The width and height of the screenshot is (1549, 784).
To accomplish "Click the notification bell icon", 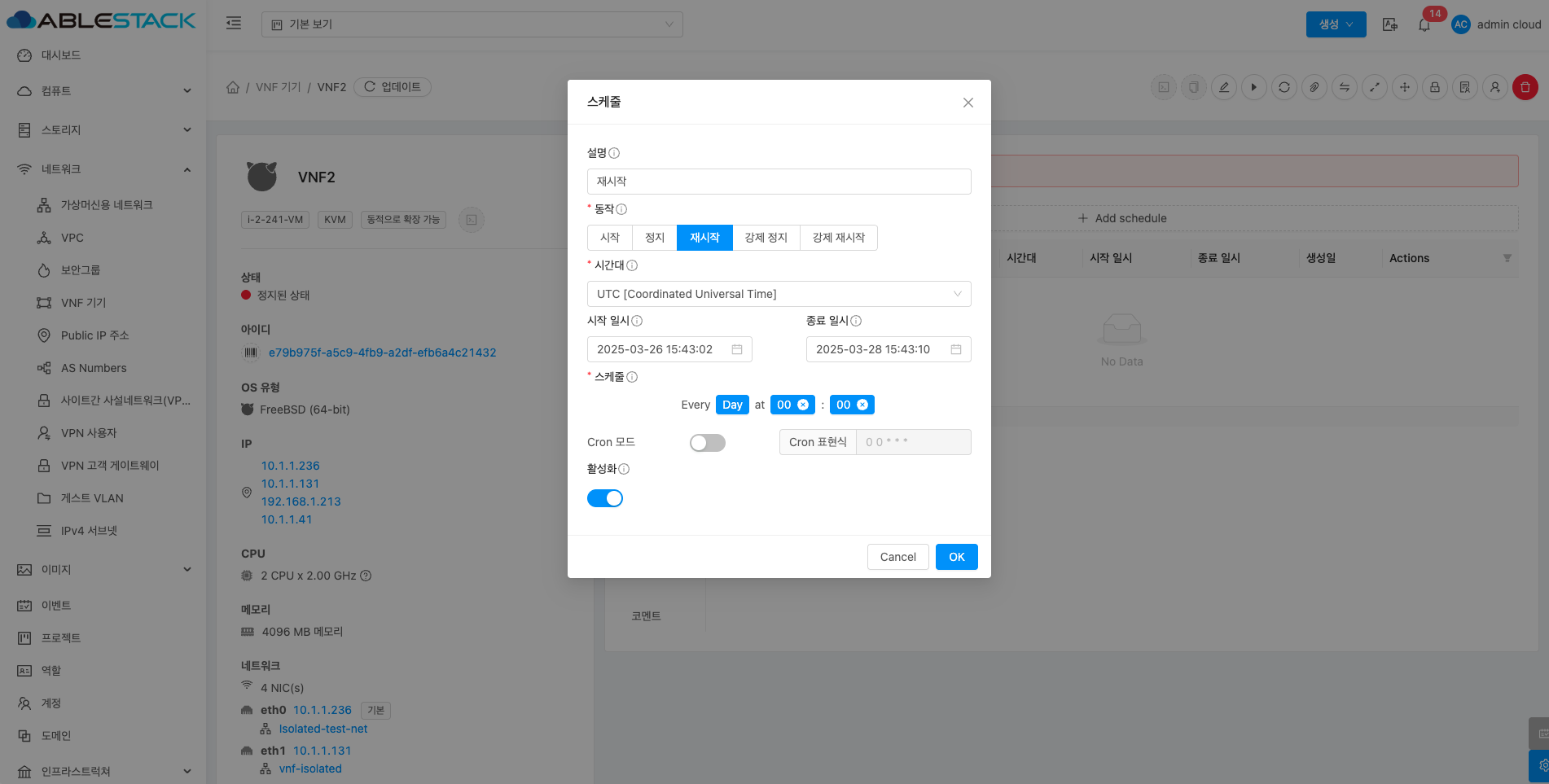I will pos(1424,24).
